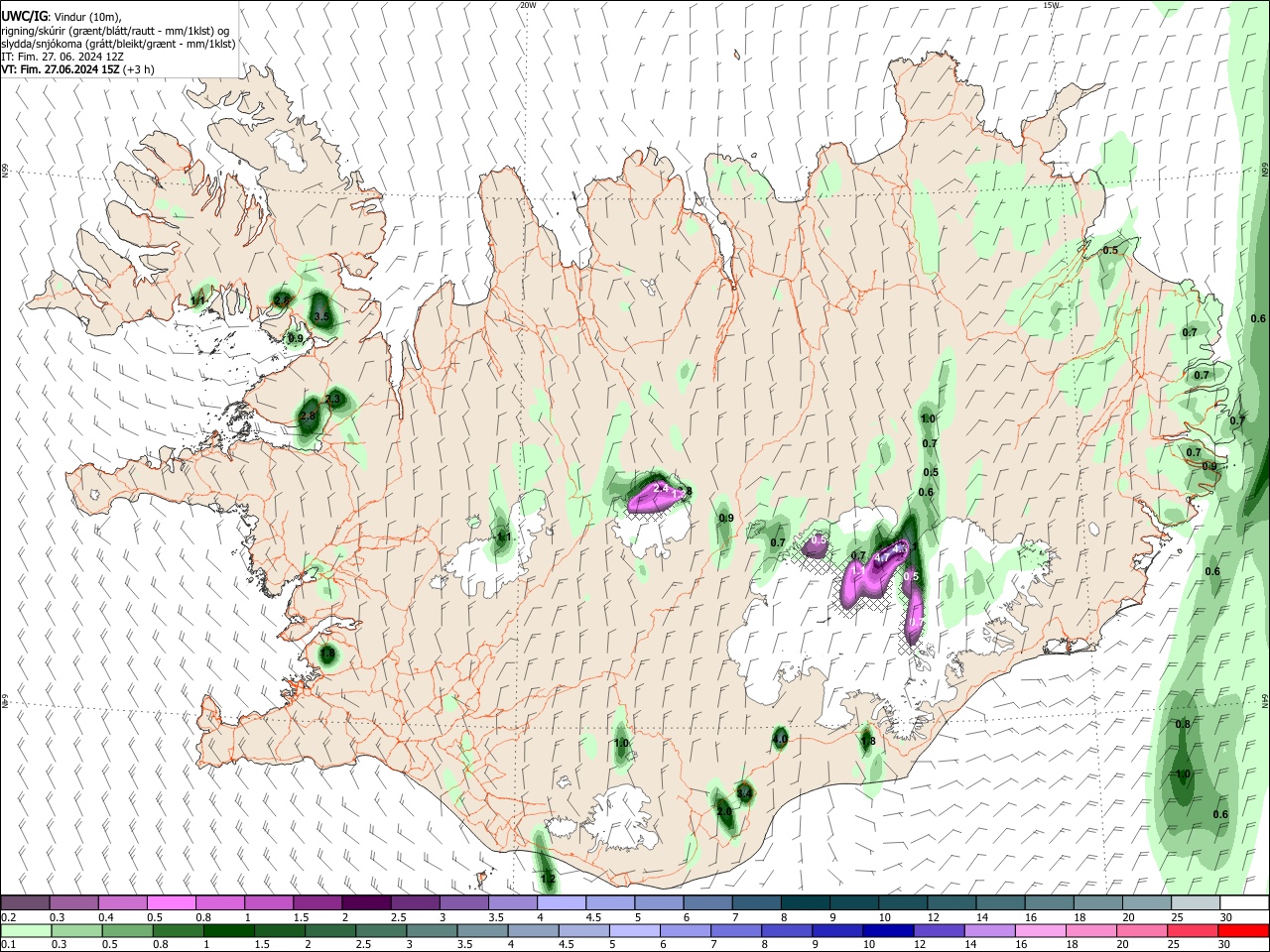Select the bright pink snow swatch between 0.5 and 0.8

(172, 903)
